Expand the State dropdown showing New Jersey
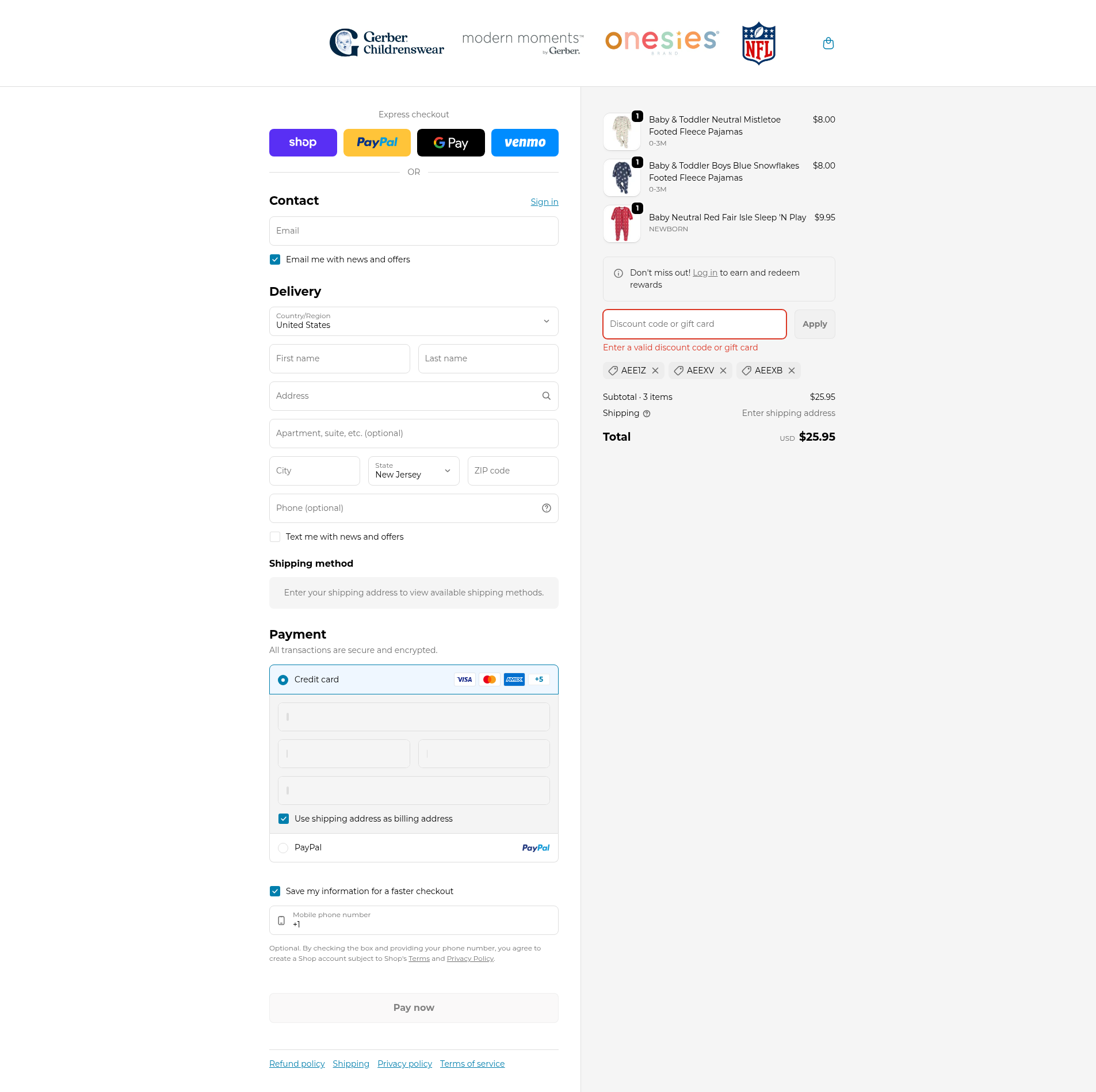The width and height of the screenshot is (1096, 1092). tap(414, 471)
